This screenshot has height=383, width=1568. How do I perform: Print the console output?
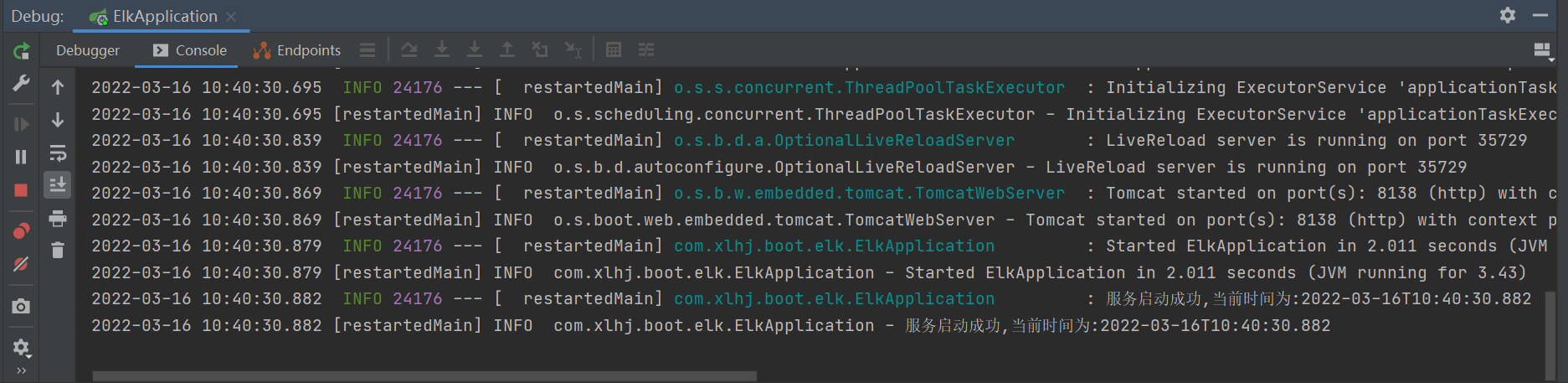(x=58, y=219)
